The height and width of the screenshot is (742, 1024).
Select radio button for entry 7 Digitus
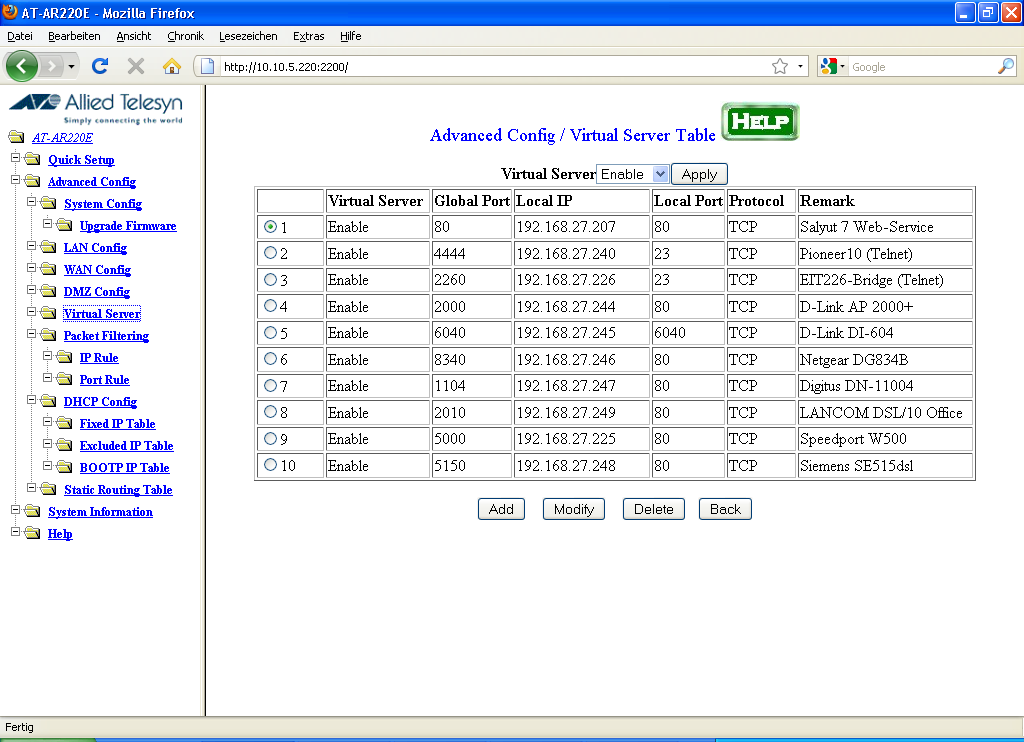point(270,385)
